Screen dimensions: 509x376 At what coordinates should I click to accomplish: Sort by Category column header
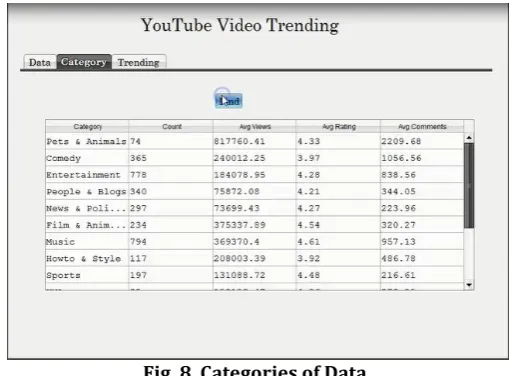[x=87, y=127]
